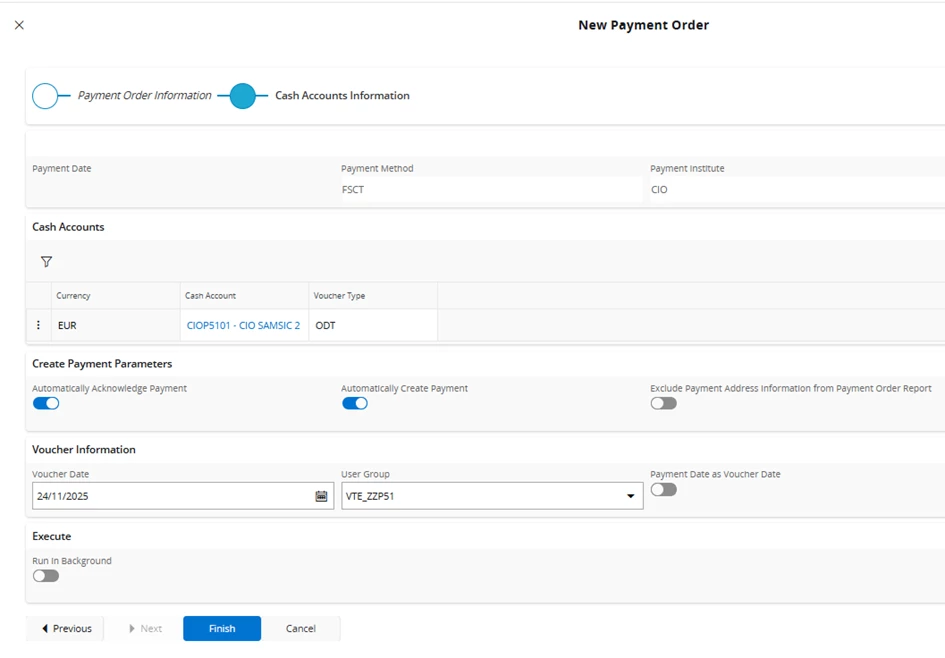Enable Exclude Payment Address Information toggle
The image size is (945, 658).
[x=664, y=404]
